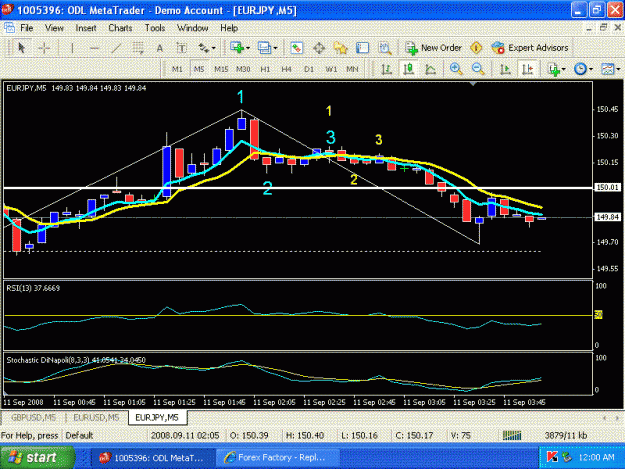The width and height of the screenshot is (625, 469).
Task: Choose the equidistant channel tool
Action: click(x=138, y=48)
